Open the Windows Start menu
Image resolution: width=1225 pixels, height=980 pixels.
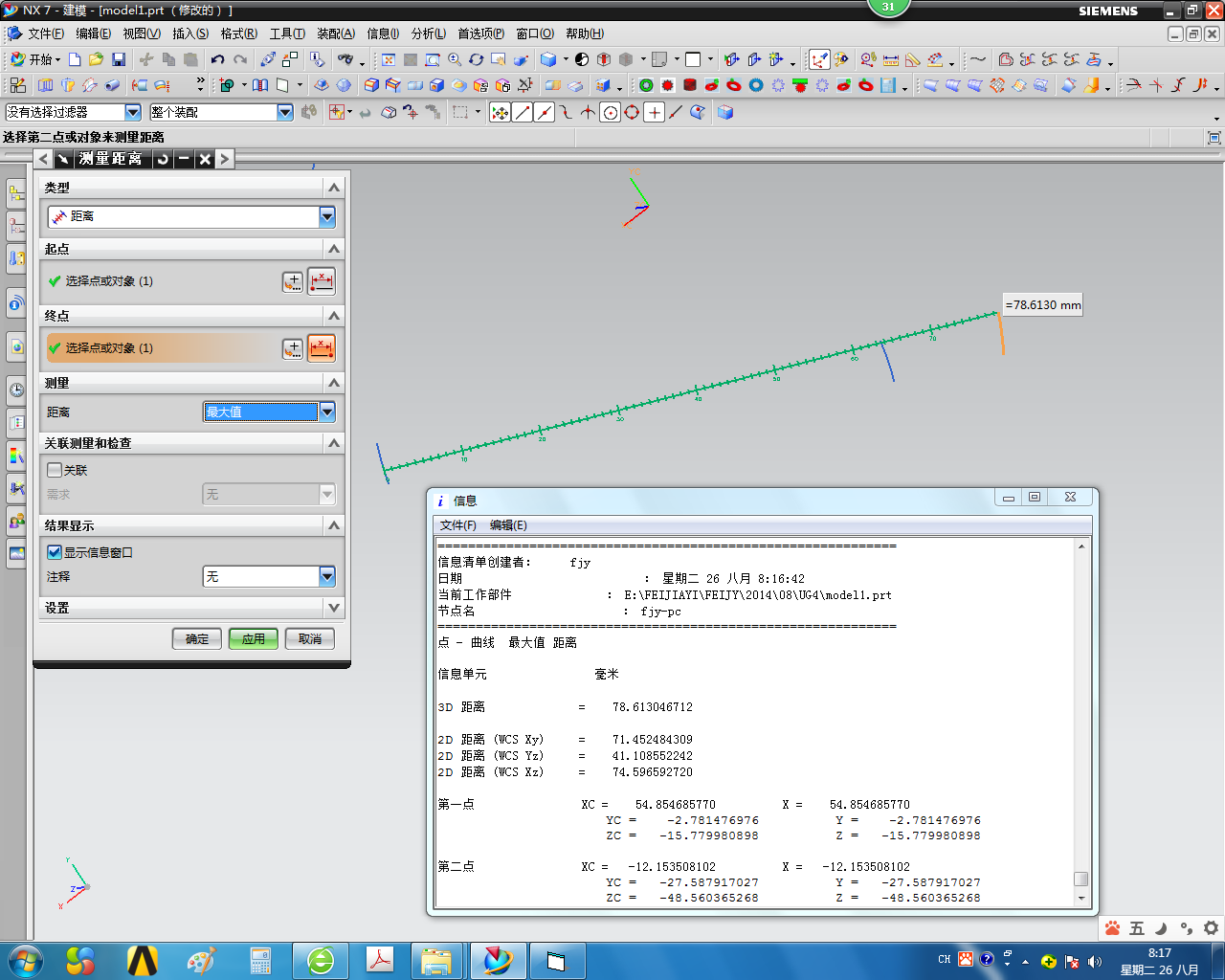[24, 960]
